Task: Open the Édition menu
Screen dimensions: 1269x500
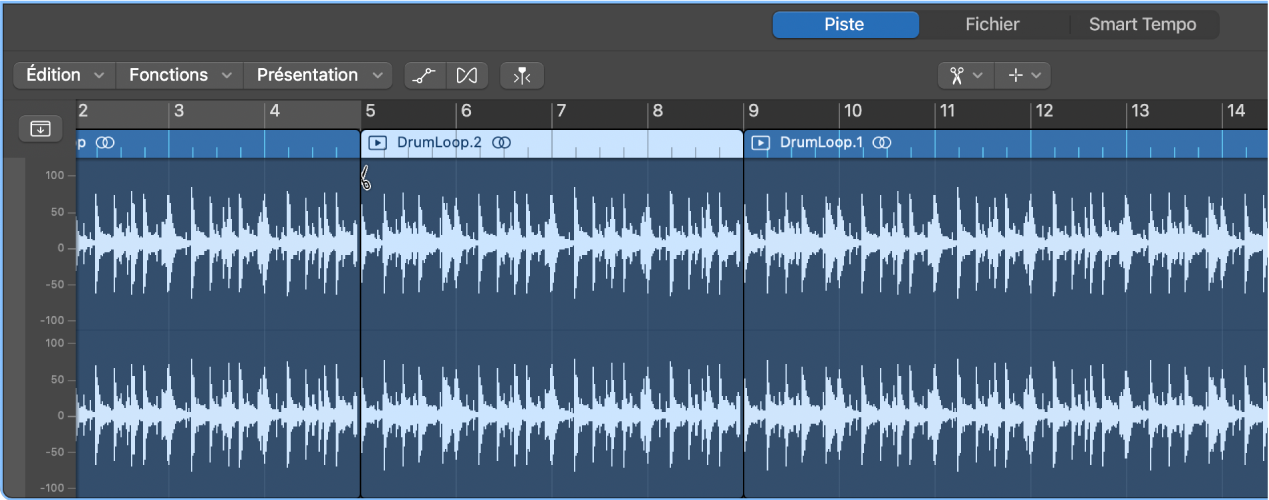Action: pos(65,75)
